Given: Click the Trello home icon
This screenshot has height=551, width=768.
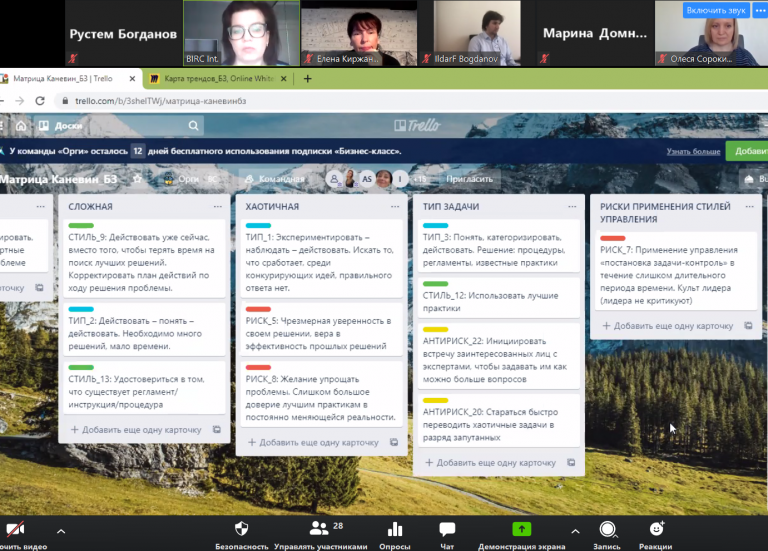Looking at the screenshot, I should click(20, 126).
